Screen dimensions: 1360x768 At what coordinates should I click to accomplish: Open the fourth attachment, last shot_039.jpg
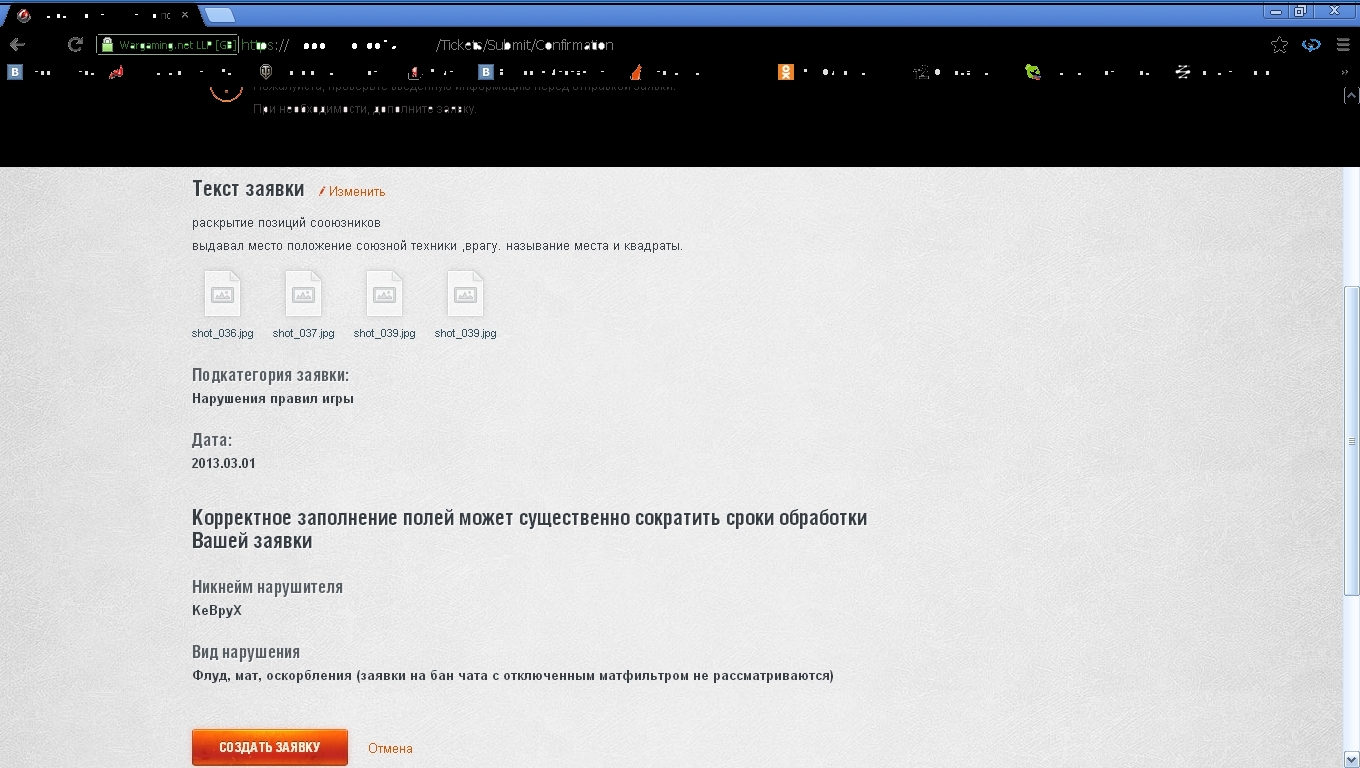[465, 305]
